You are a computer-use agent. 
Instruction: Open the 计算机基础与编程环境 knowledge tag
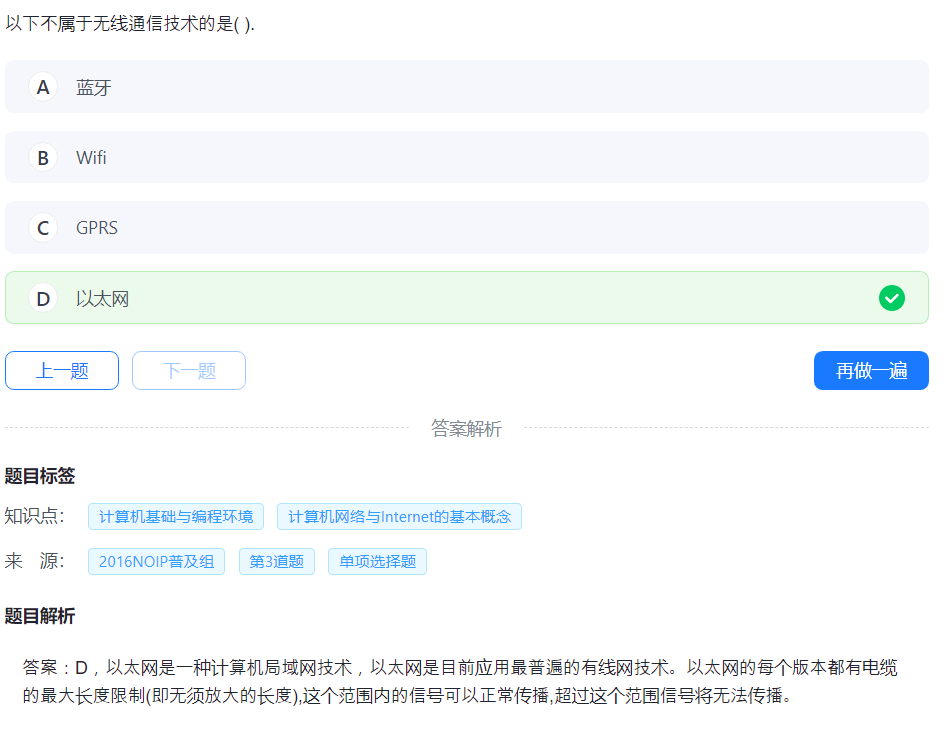pyautogui.click(x=176, y=517)
